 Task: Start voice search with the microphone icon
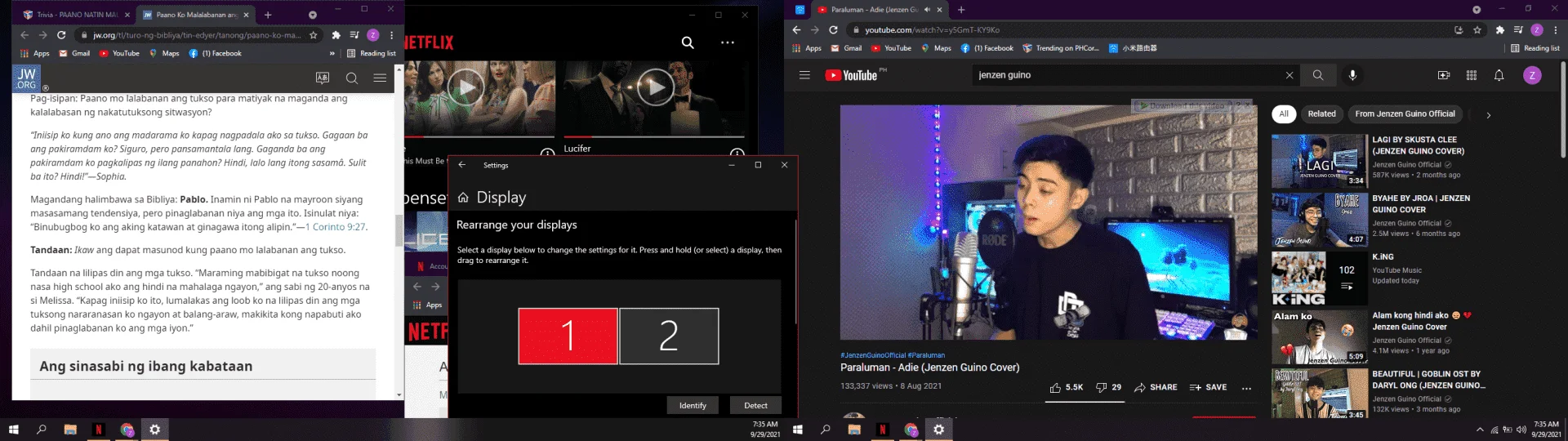[1352, 75]
